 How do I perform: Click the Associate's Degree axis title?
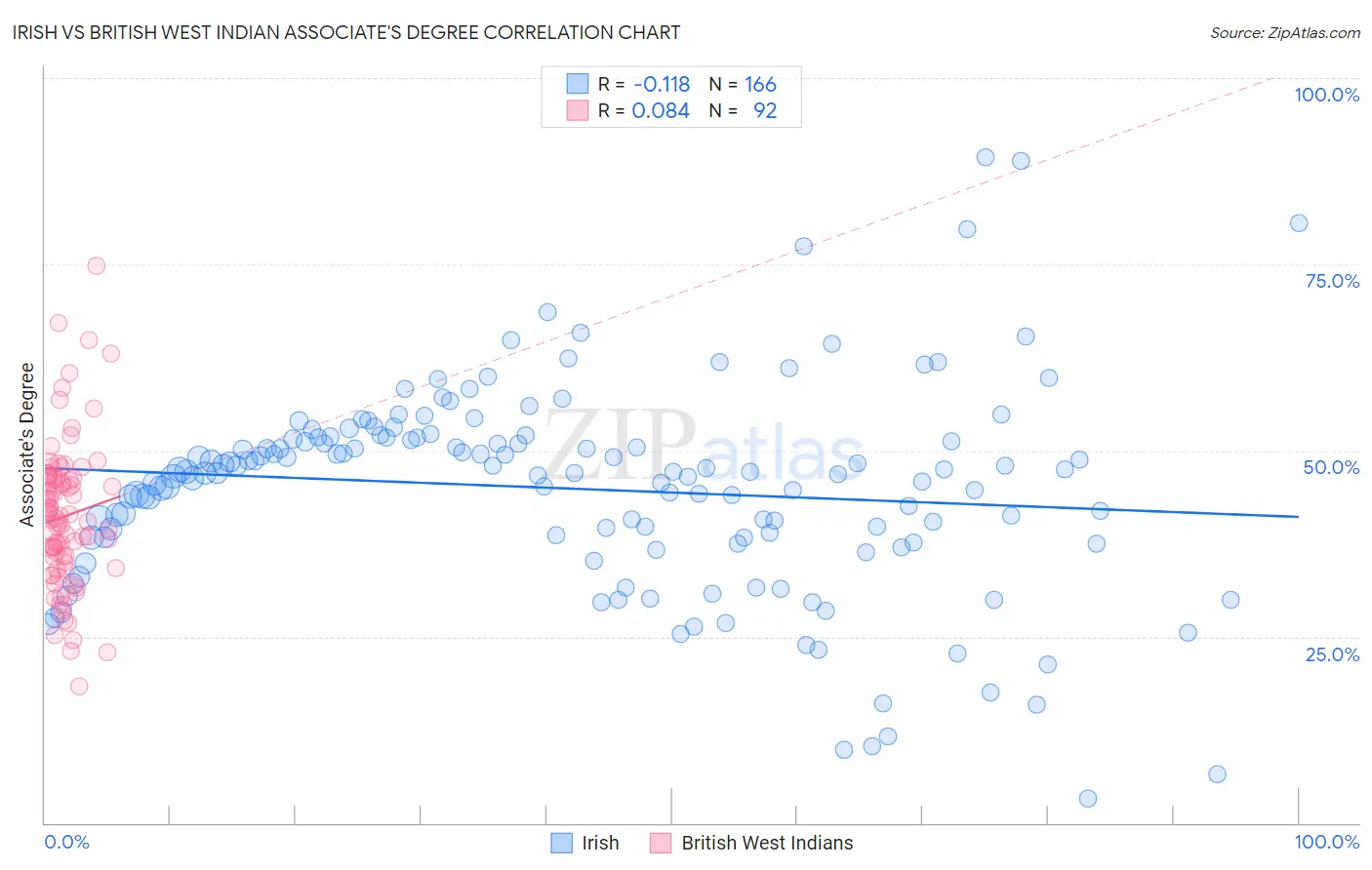point(27,445)
